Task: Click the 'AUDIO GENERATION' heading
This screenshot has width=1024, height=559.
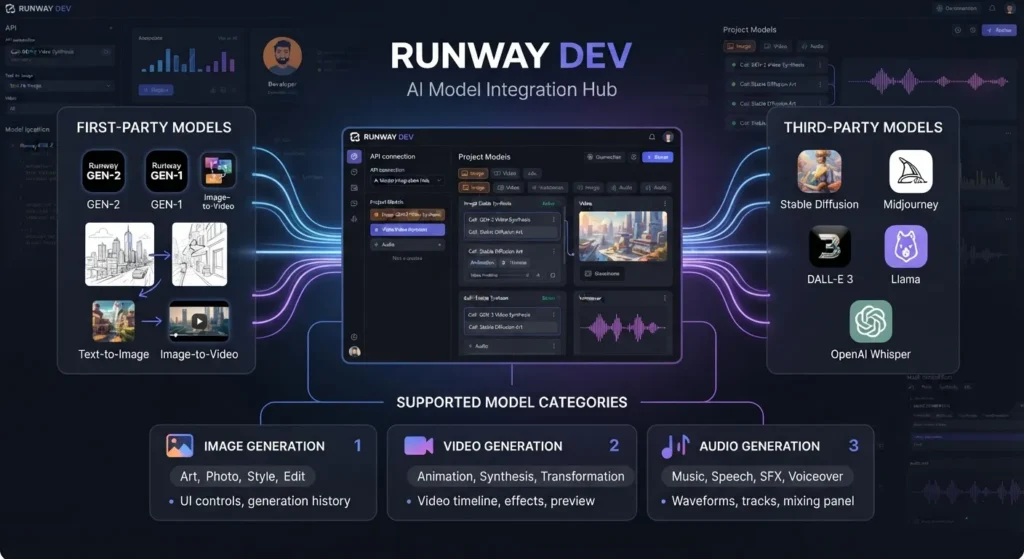Action: [x=760, y=446]
